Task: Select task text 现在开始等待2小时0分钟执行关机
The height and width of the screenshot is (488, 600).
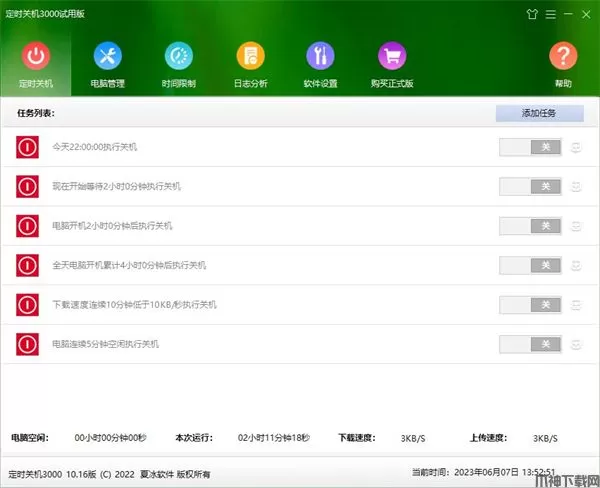Action: pos(116,186)
